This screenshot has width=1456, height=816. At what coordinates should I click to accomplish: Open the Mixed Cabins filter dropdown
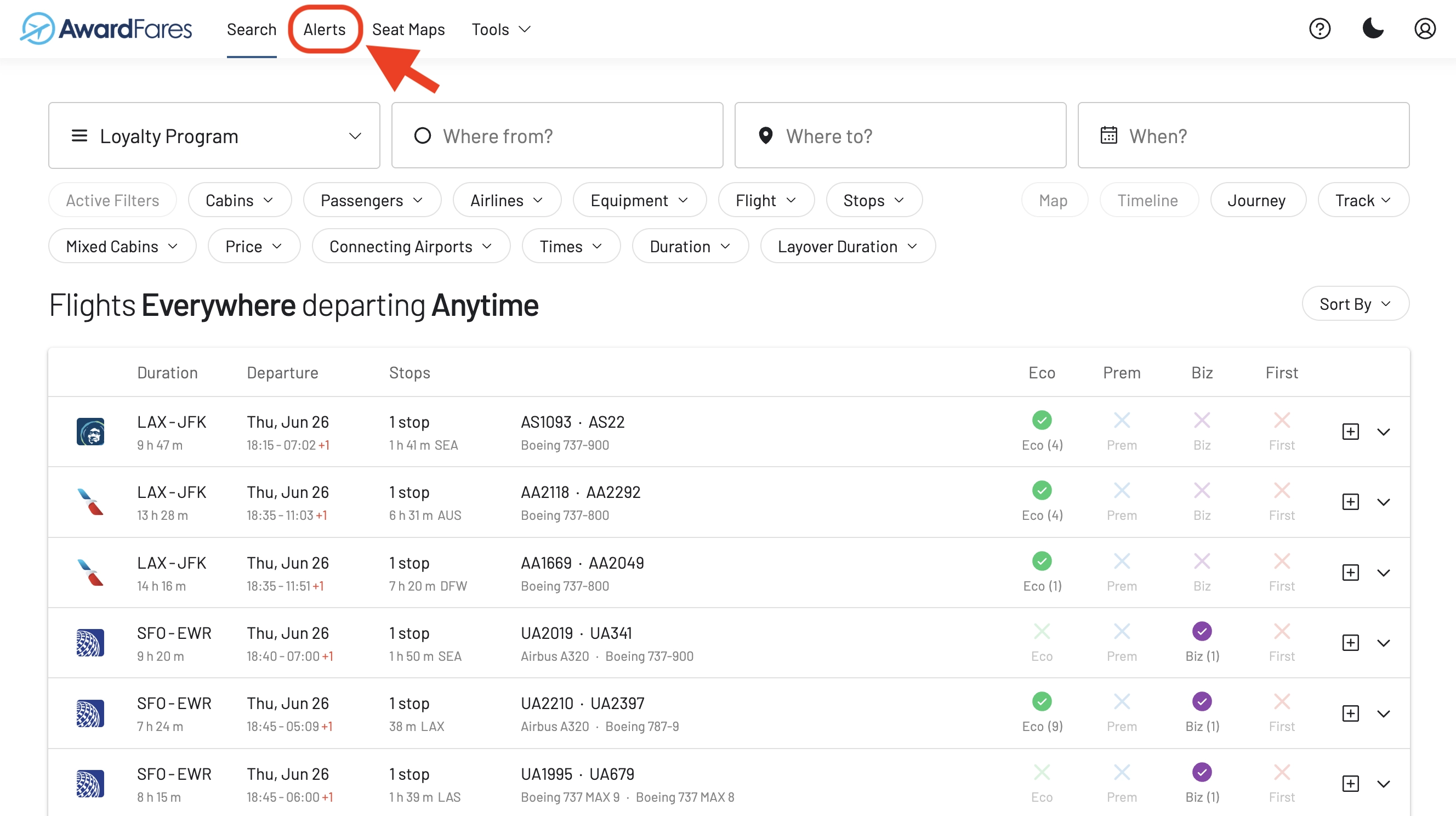pyautogui.click(x=122, y=246)
